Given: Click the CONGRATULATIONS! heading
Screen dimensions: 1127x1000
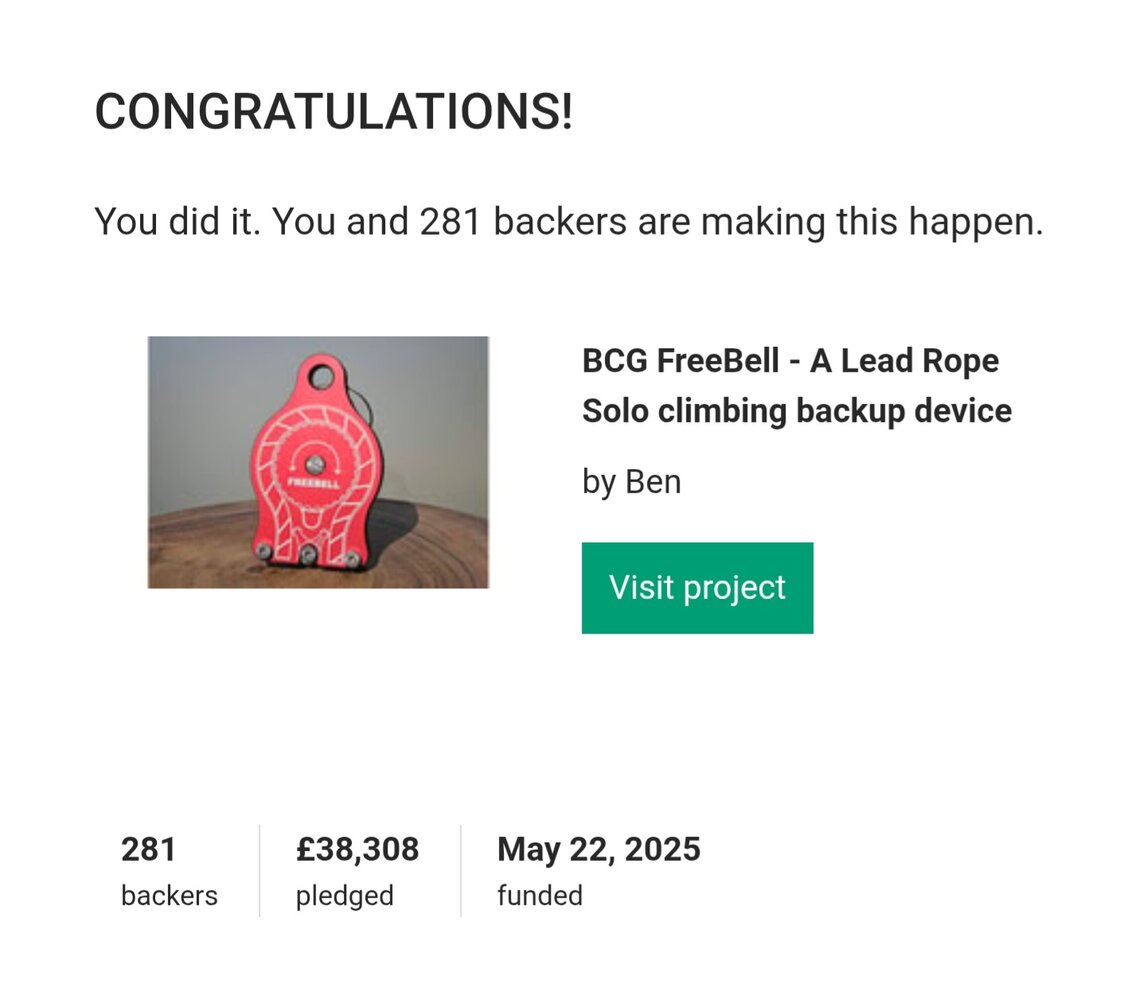Looking at the screenshot, I should (333, 112).
